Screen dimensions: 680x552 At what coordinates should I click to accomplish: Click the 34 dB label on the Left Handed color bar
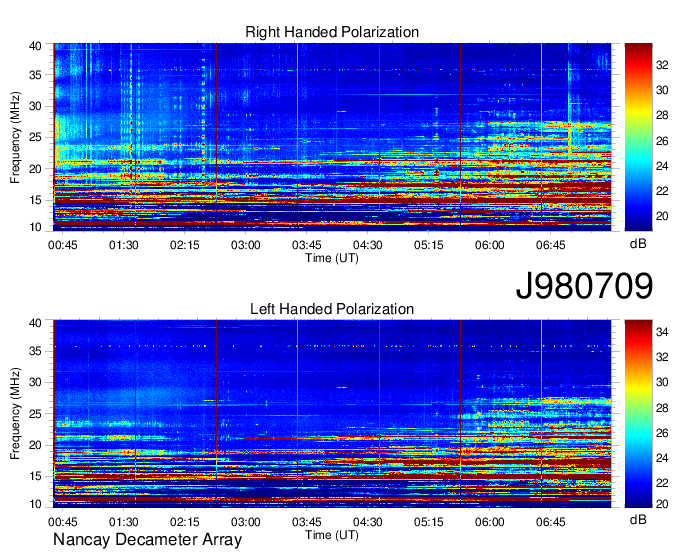[x=662, y=333]
